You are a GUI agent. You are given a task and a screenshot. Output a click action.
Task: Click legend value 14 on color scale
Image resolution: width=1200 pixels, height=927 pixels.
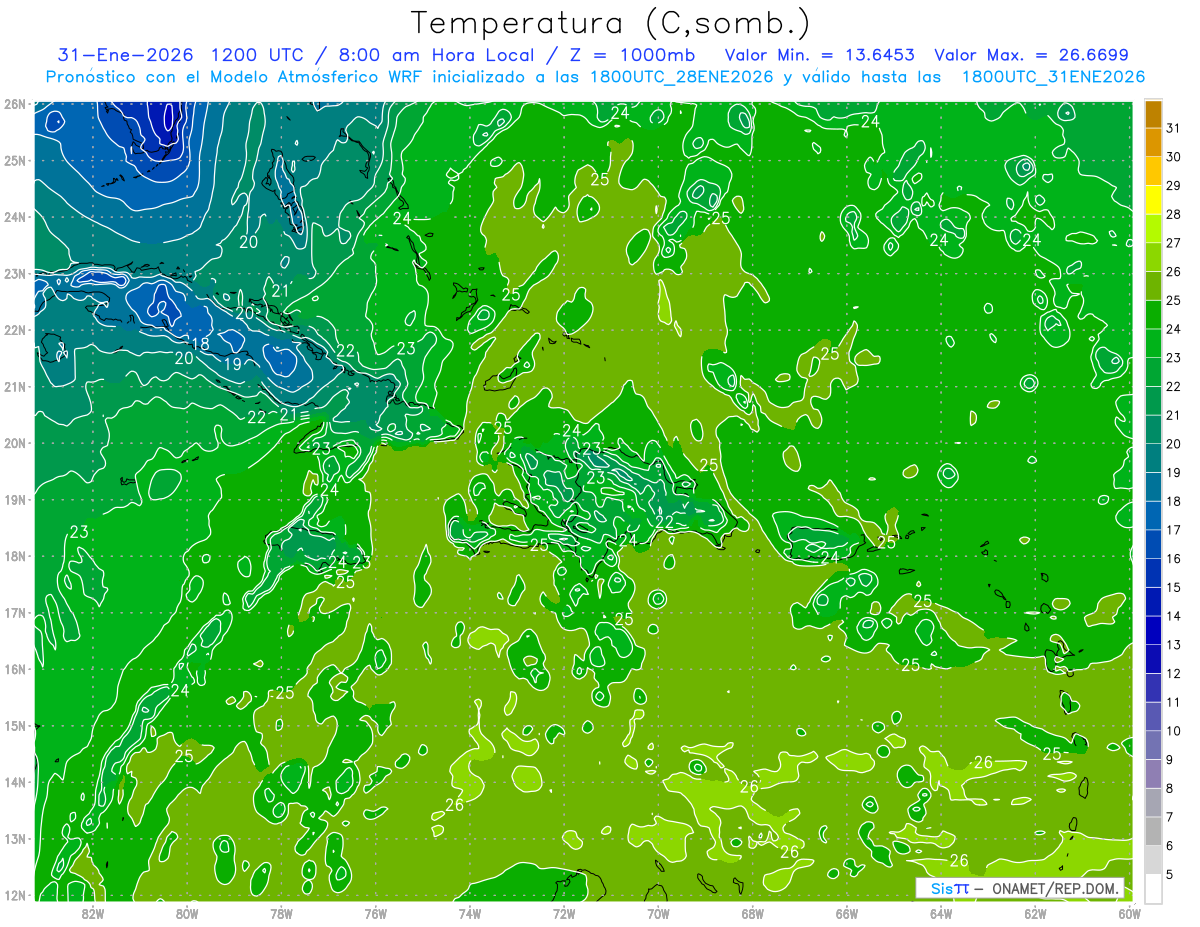tap(1173, 616)
